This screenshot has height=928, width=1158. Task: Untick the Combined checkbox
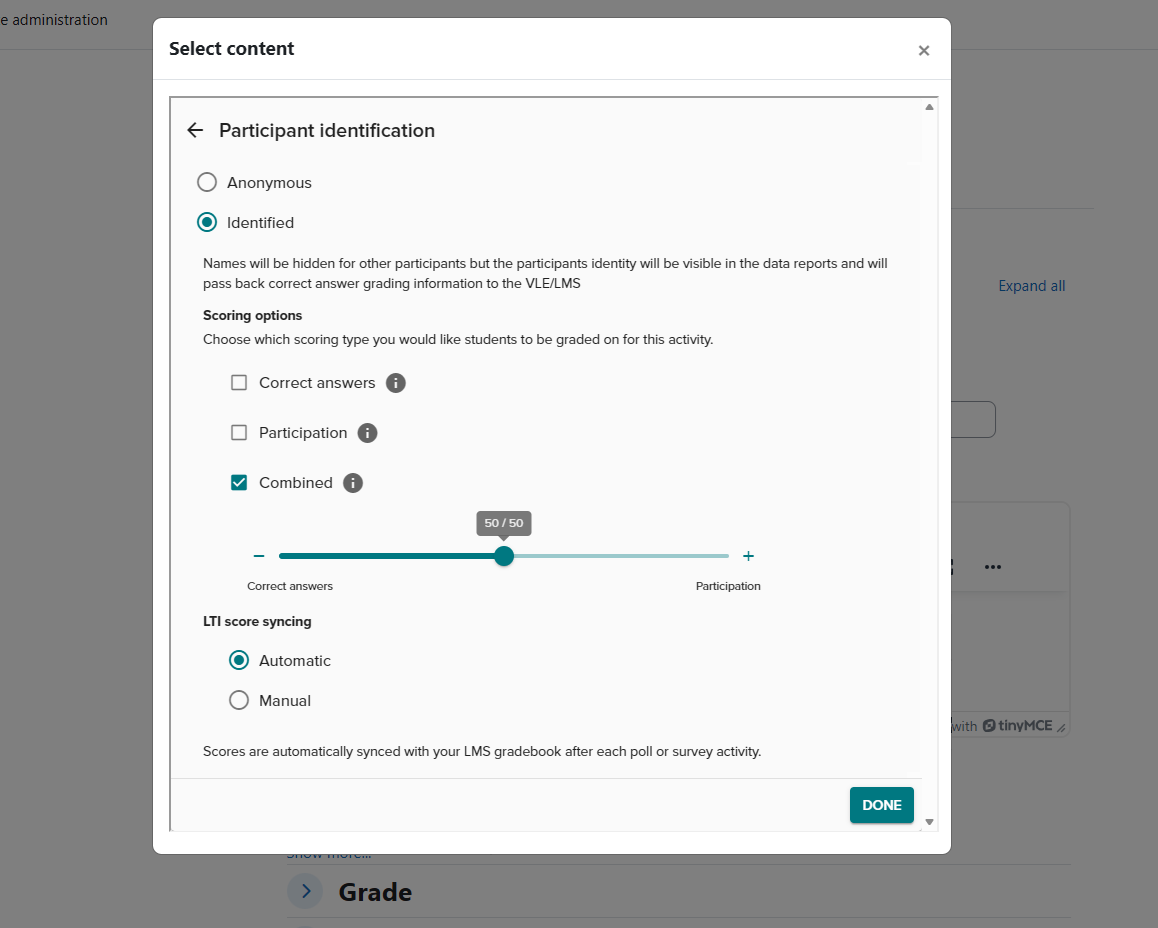point(239,483)
